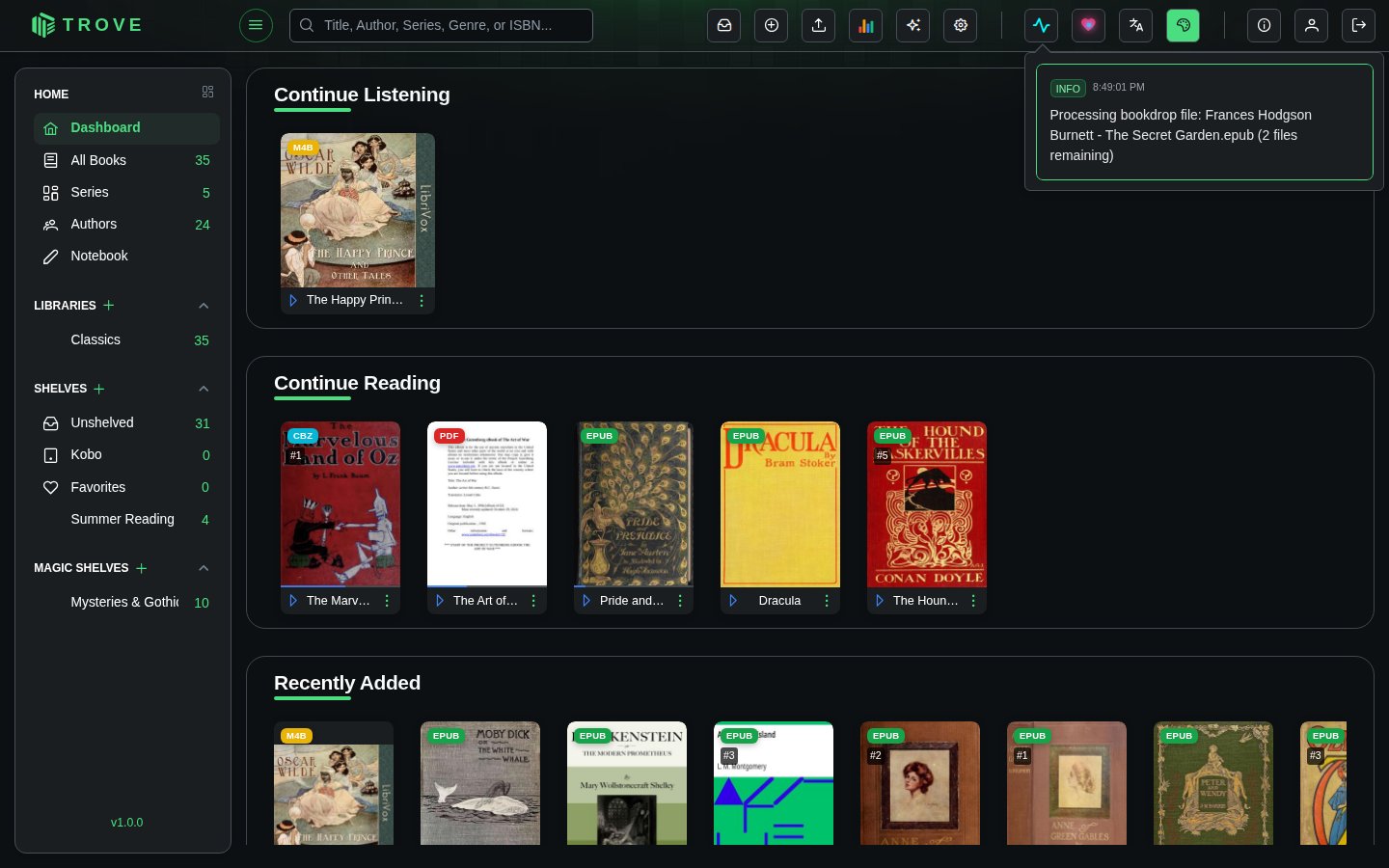Add a new magic shelf plus icon
This screenshot has width=1389, height=868.
point(142,568)
